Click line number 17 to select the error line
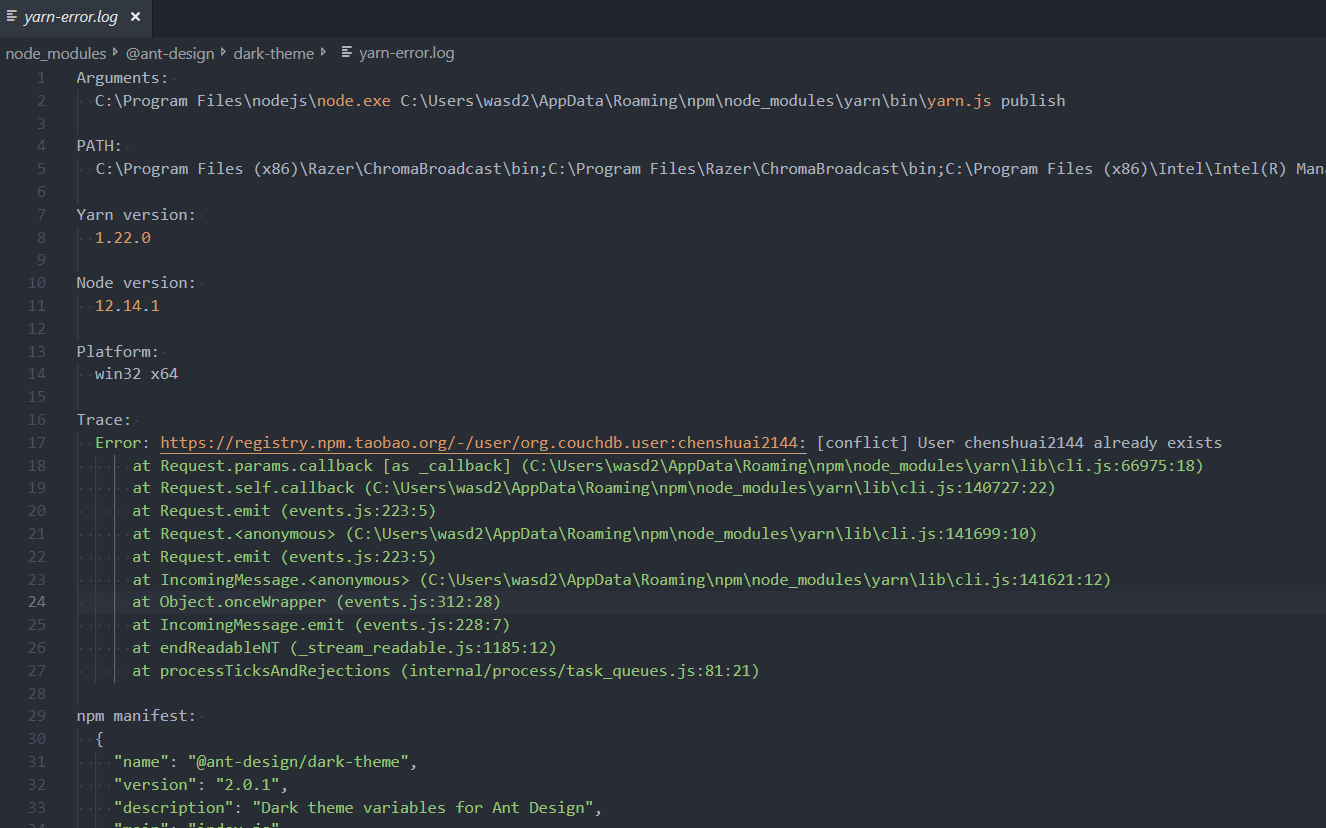1326x828 pixels. click(37, 442)
